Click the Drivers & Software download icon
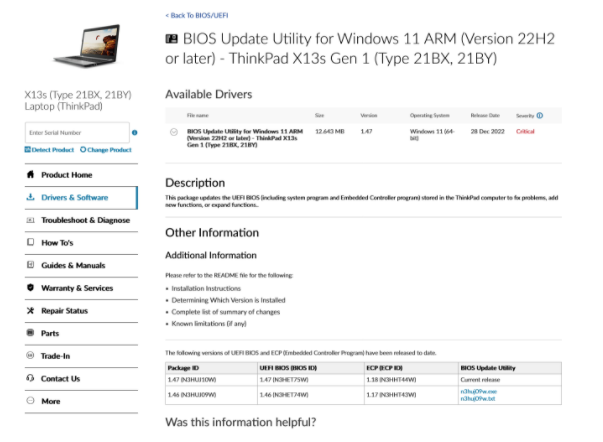603x442 pixels. [30, 197]
